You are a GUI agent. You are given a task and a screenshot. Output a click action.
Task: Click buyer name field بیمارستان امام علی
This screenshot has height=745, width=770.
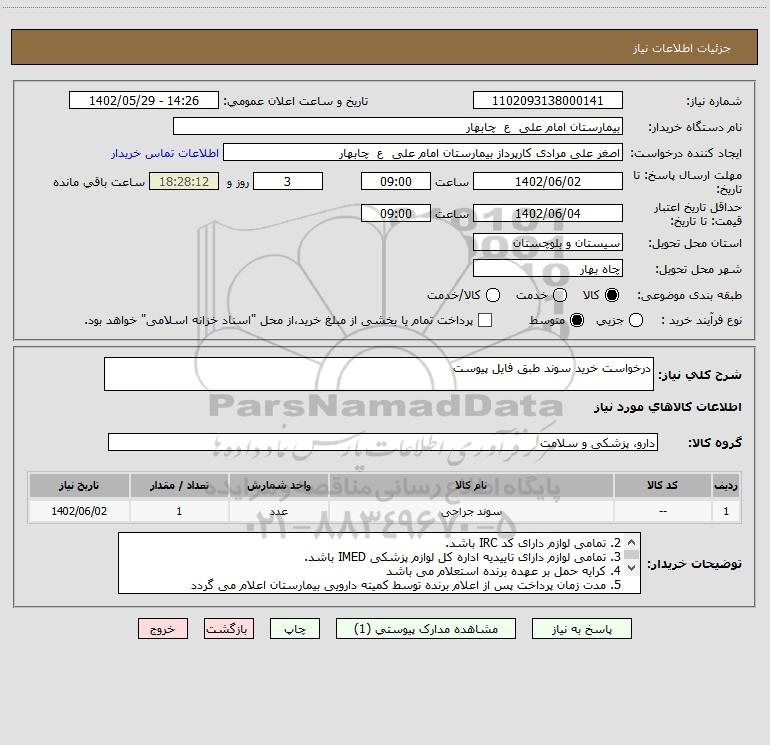[x=398, y=127]
